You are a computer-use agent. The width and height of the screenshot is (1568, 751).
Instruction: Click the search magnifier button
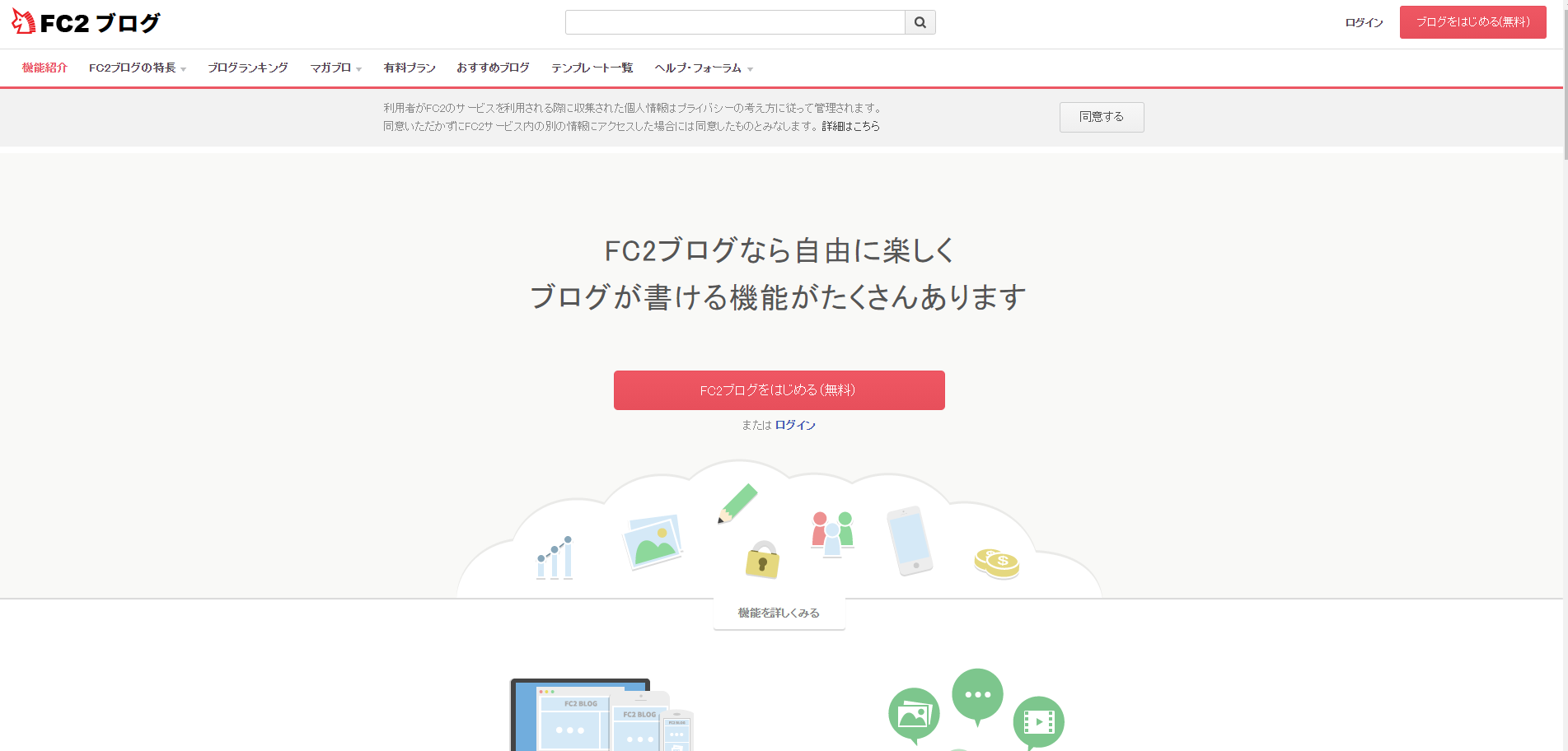[x=920, y=22]
